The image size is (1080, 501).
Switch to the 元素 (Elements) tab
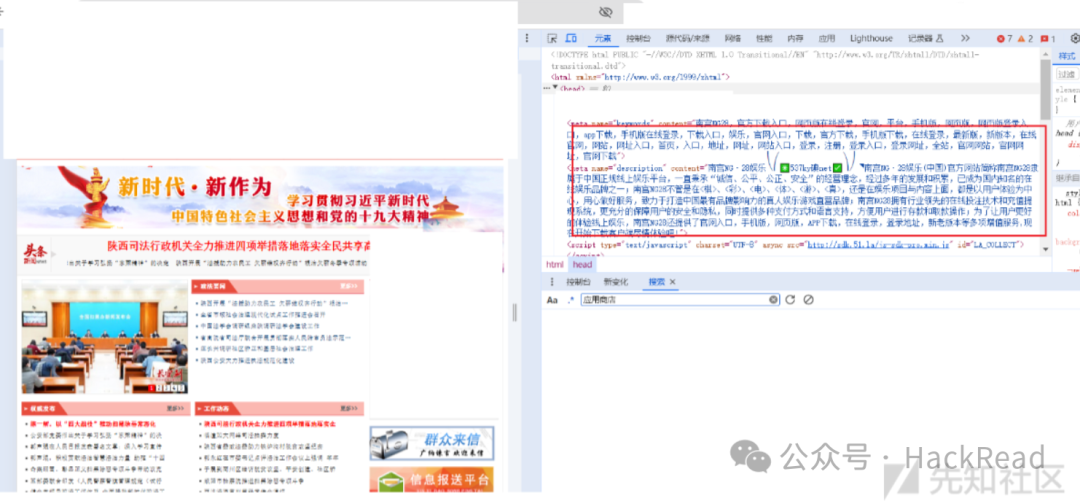603,39
